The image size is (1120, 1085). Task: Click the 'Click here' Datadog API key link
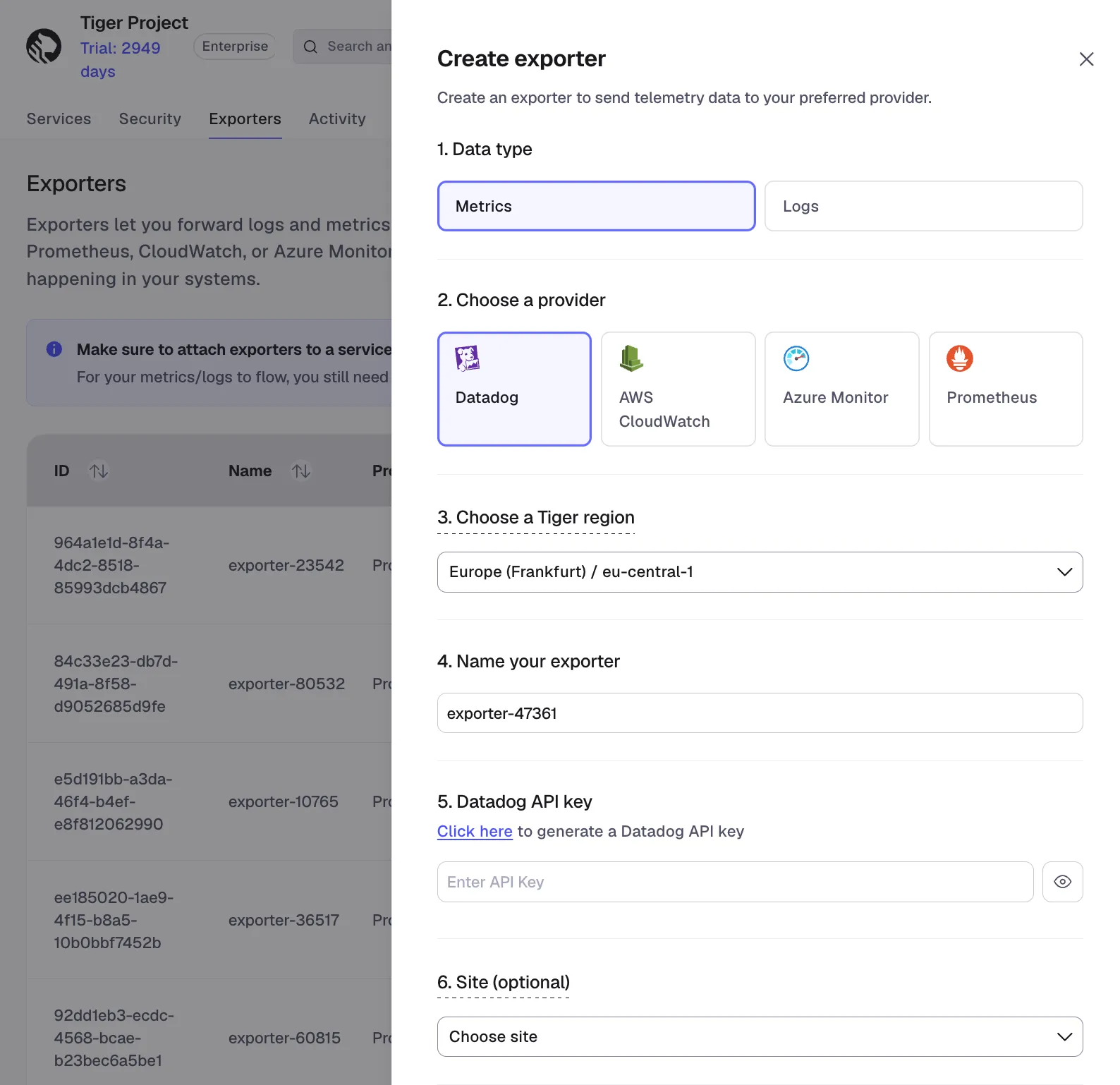(x=475, y=831)
